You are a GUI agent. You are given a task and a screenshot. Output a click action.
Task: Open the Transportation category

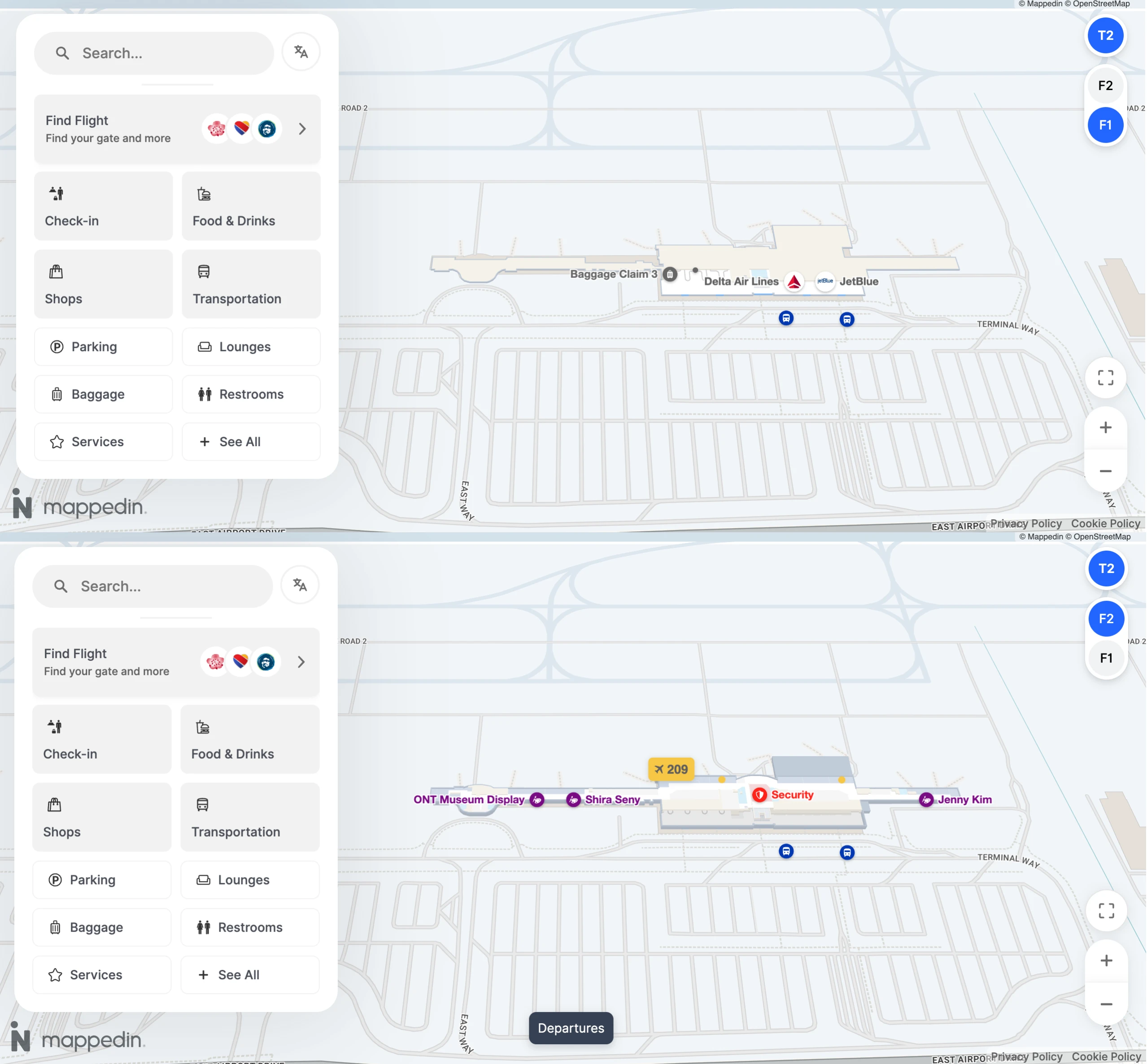[251, 283]
